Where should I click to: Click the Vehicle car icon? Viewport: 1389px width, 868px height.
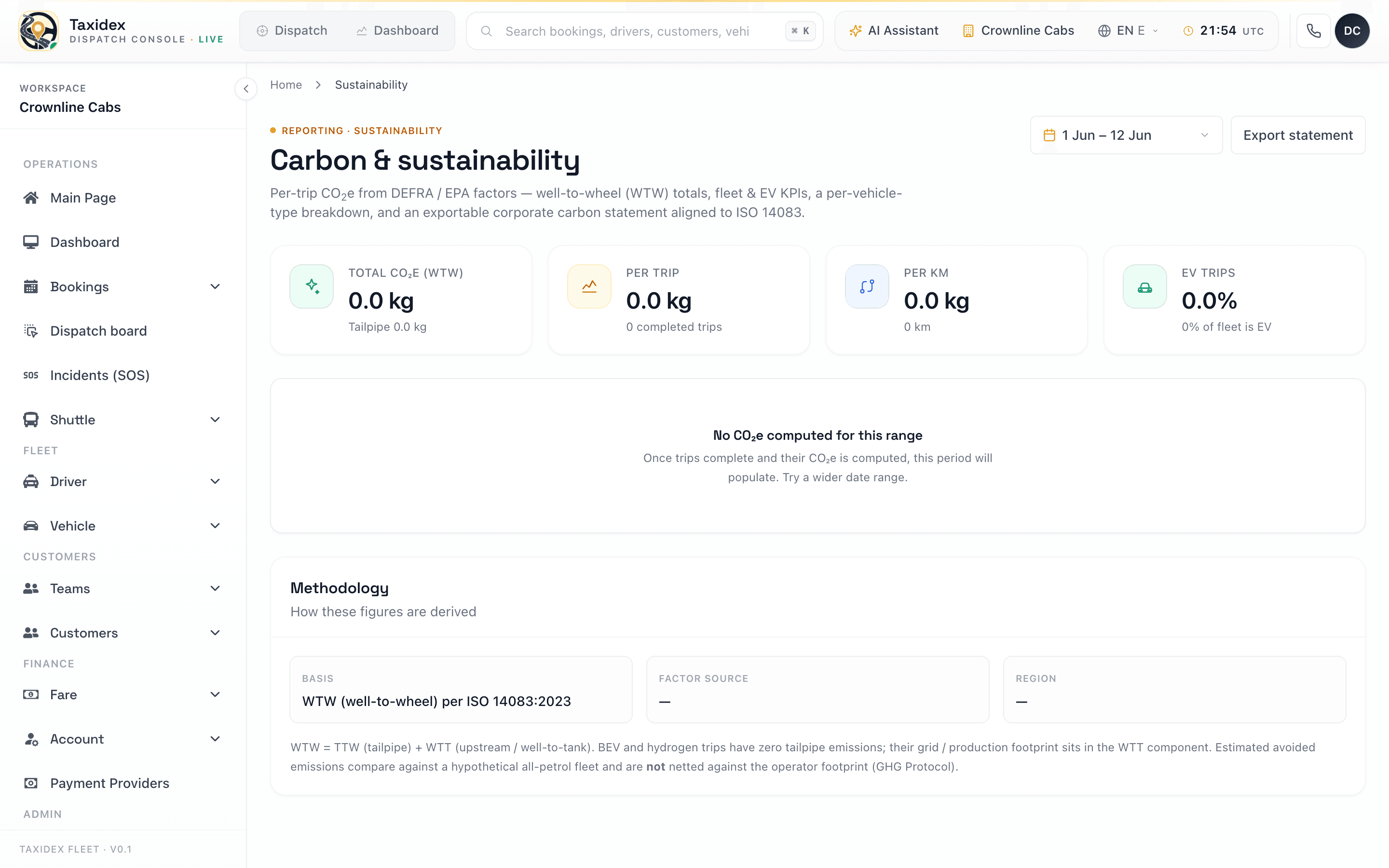[x=31, y=526]
